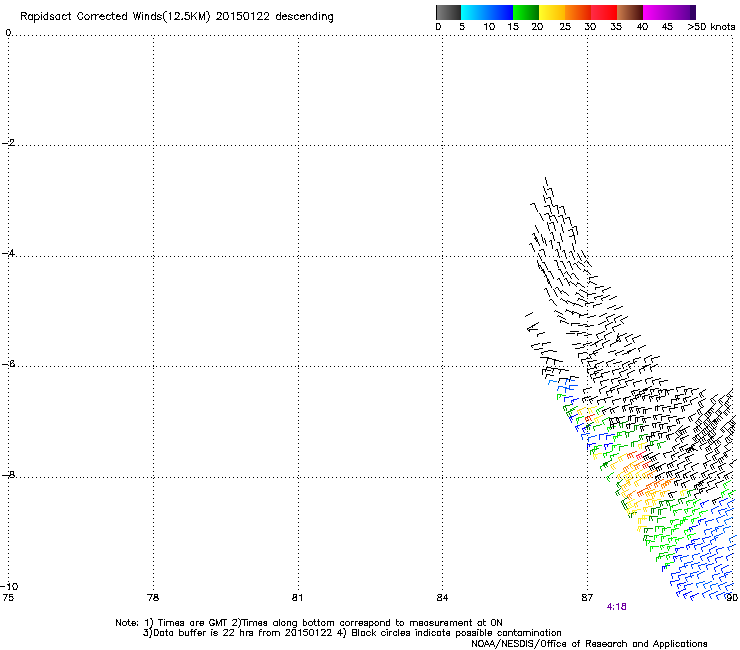
Task: Select the brown 35-40 knots legend swatch
Action: (630, 12)
